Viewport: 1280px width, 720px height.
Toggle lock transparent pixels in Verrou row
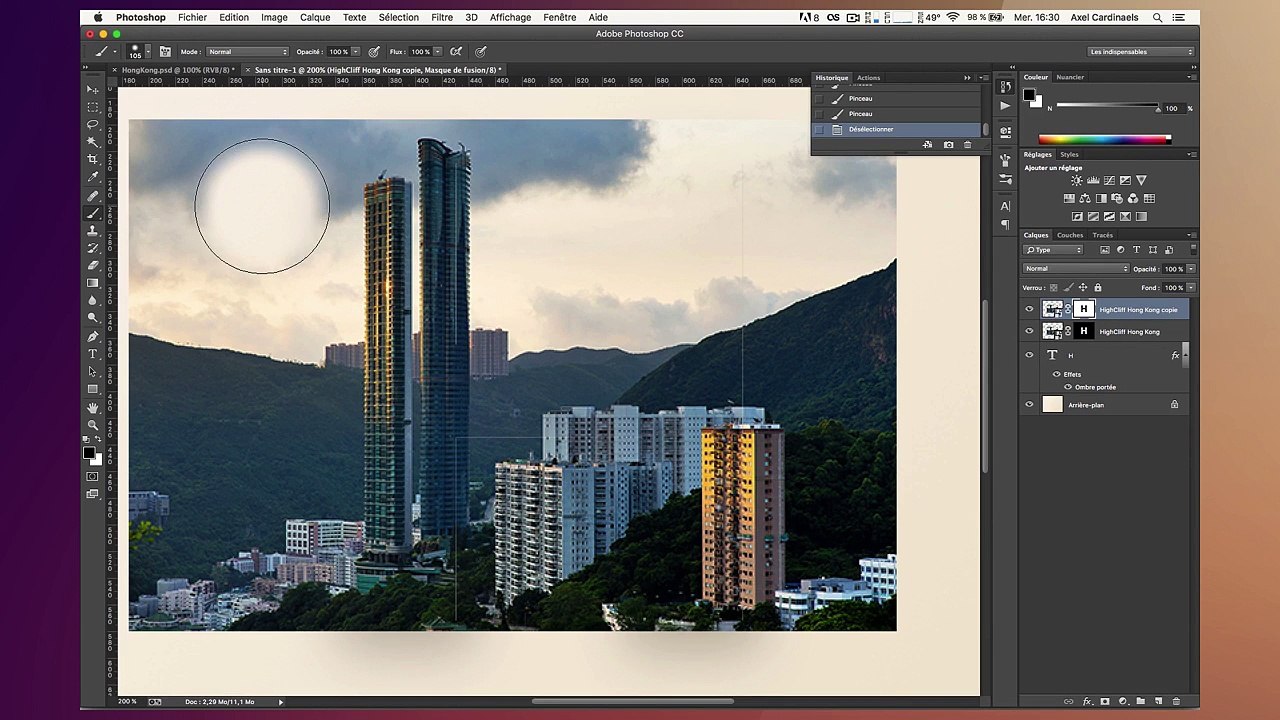click(x=1053, y=288)
